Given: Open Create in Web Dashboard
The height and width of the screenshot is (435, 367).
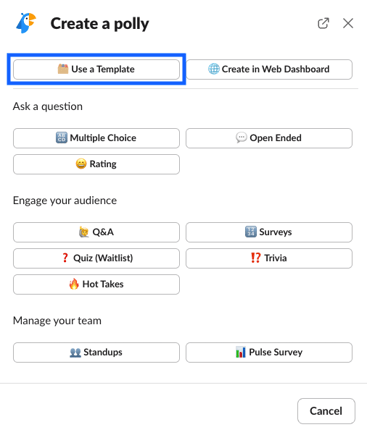Looking at the screenshot, I should coord(269,69).
